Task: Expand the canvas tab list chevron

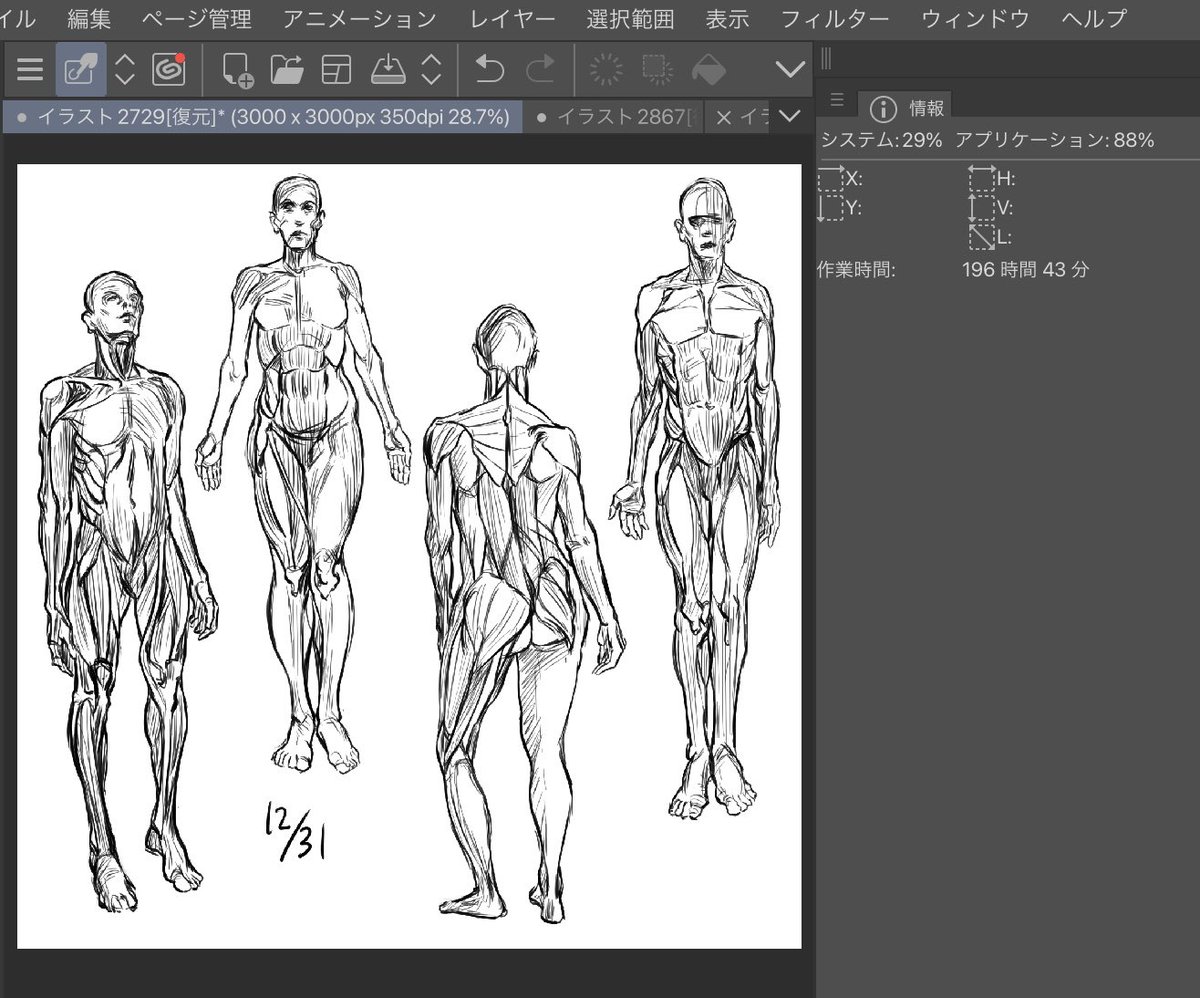Action: click(789, 116)
